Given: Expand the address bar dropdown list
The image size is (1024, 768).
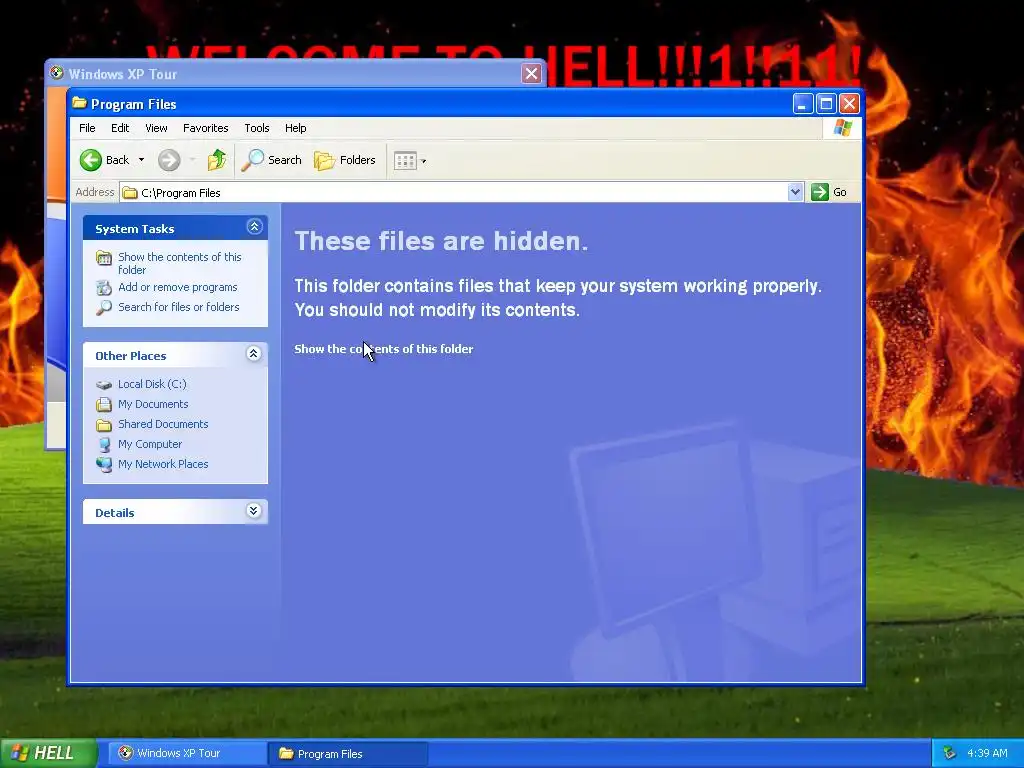Looking at the screenshot, I should pos(795,192).
